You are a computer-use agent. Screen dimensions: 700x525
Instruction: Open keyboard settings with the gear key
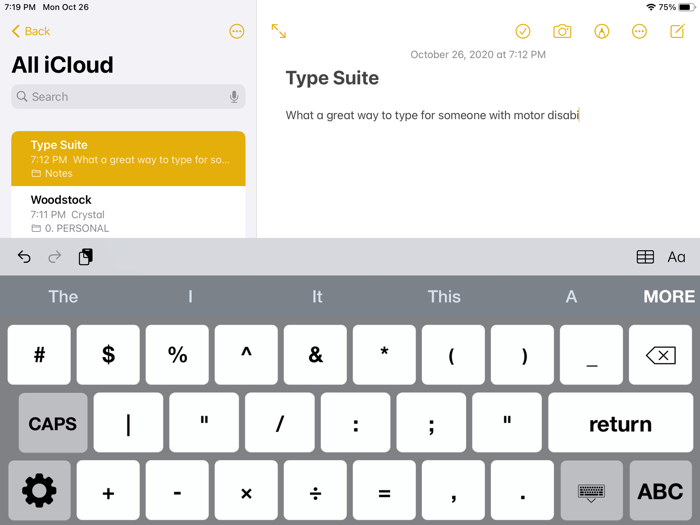[39, 491]
